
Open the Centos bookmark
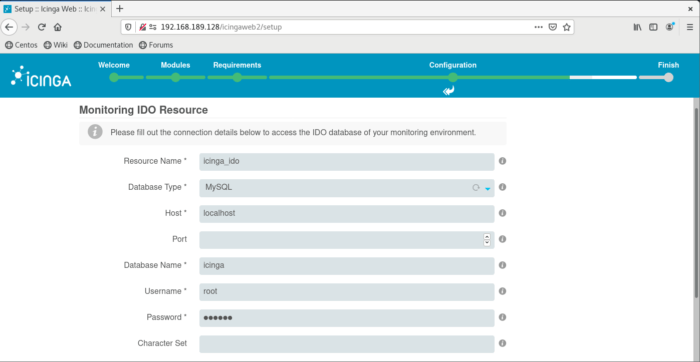pos(21,45)
